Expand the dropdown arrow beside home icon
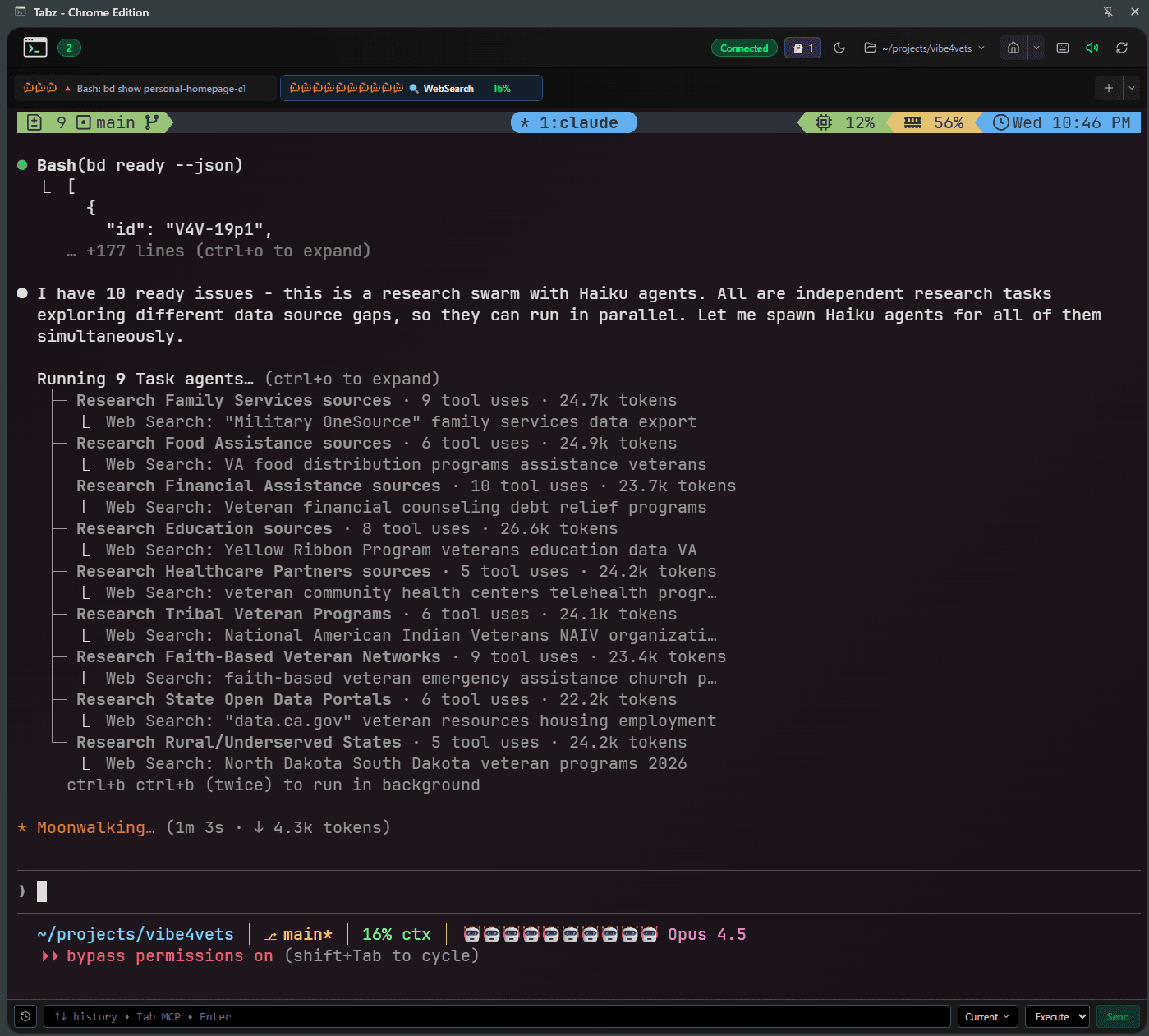1149x1036 pixels. tap(1036, 48)
